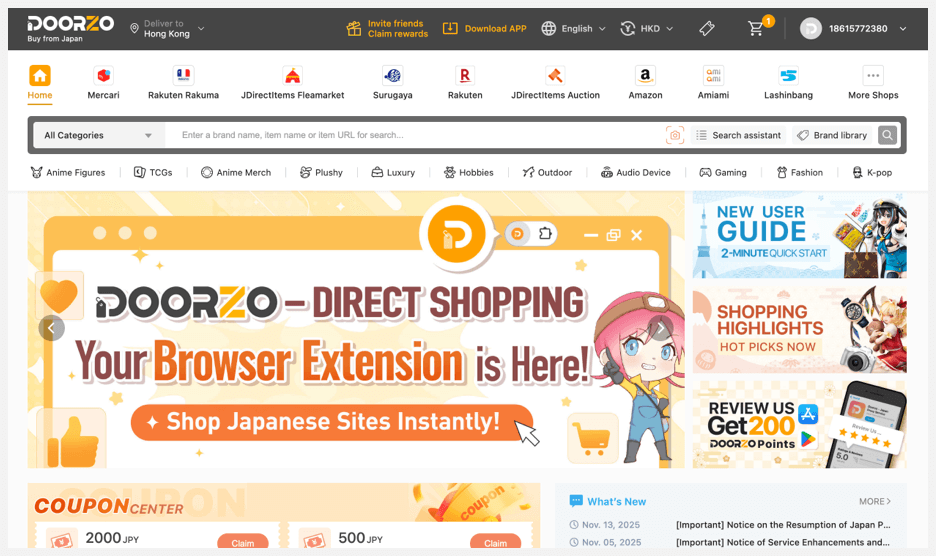Click the Doorzo logo

pyautogui.click(x=70, y=28)
